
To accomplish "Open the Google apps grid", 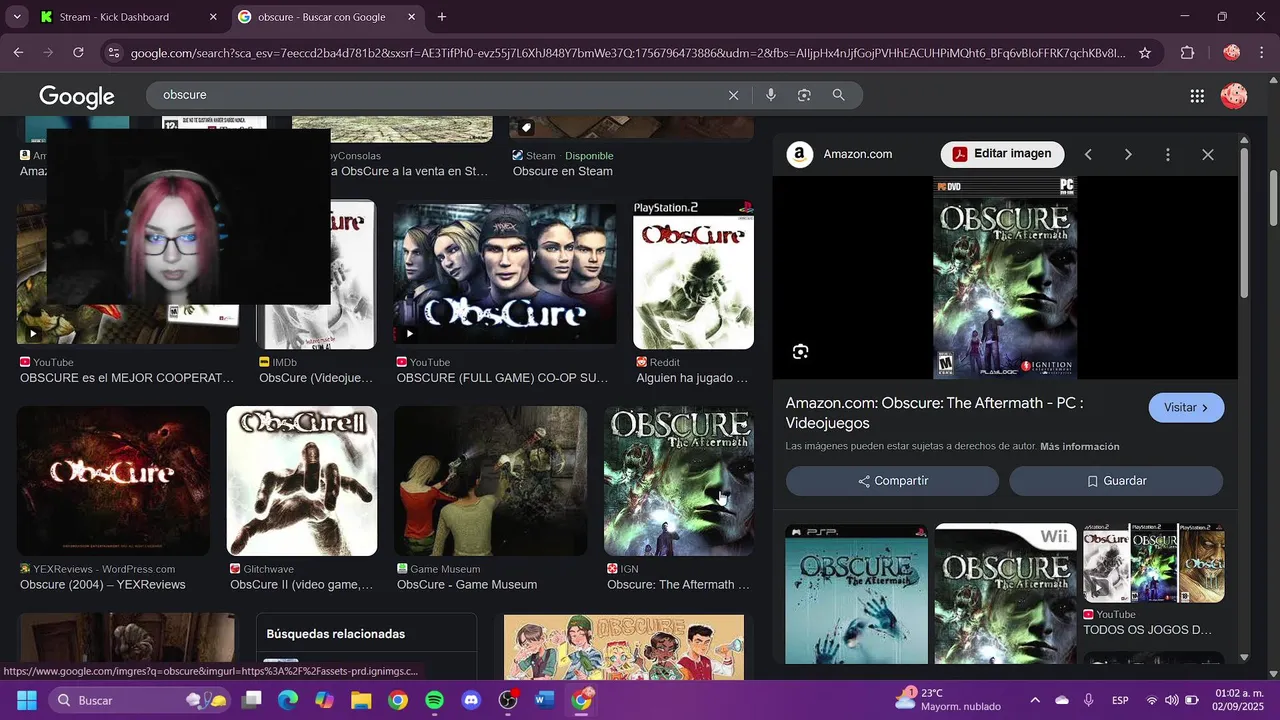I will coord(1197,96).
